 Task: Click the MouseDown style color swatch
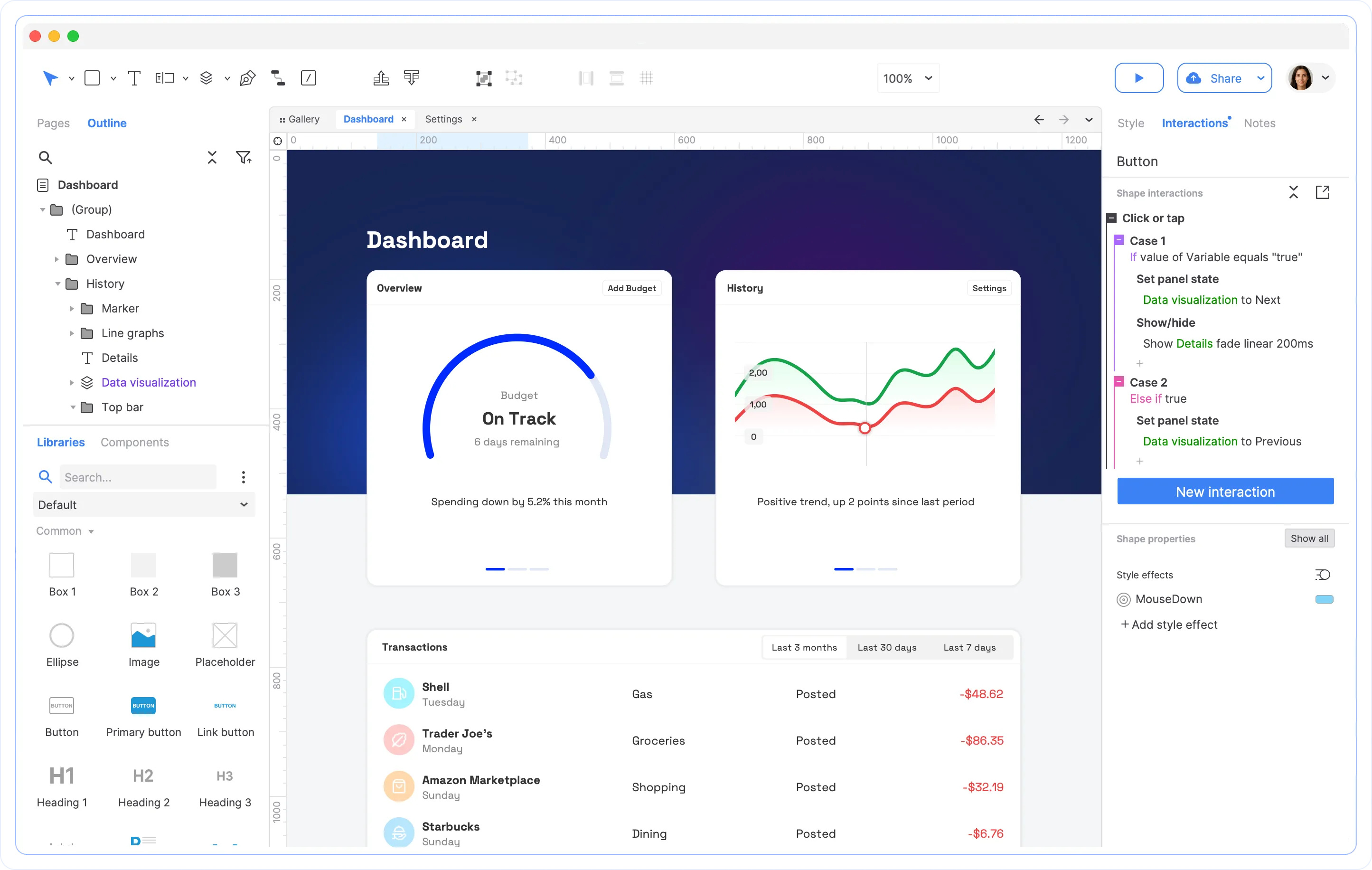click(1324, 599)
